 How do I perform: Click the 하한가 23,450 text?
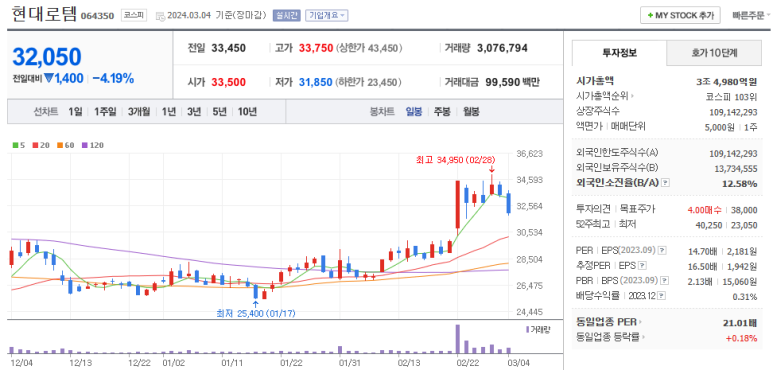(x=369, y=82)
